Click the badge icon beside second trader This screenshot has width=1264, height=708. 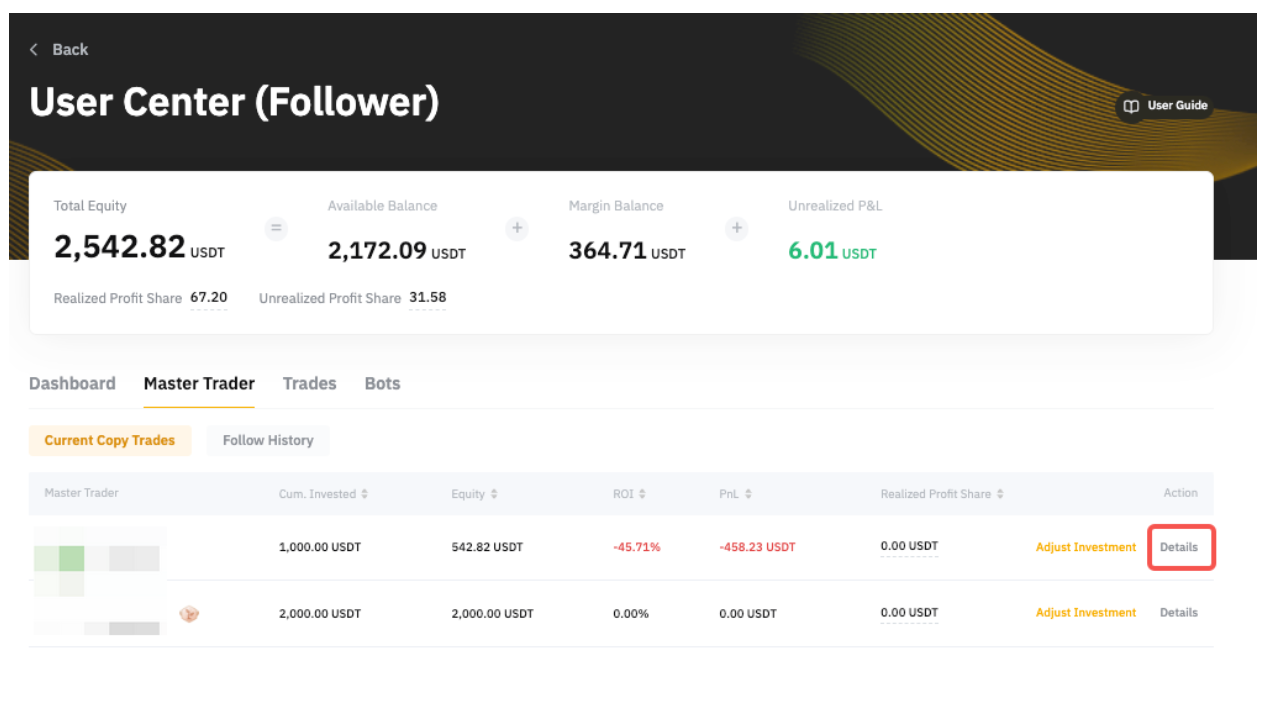click(189, 613)
